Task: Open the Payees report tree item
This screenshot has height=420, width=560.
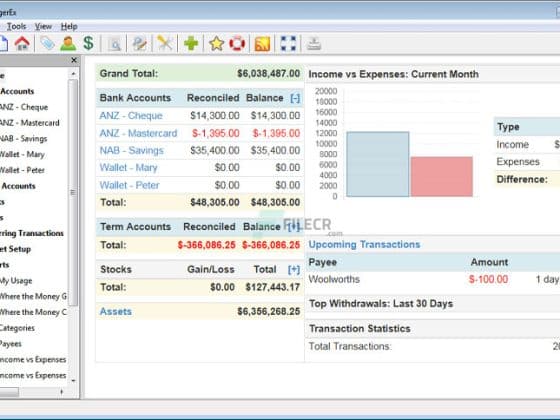Action: coord(11,344)
